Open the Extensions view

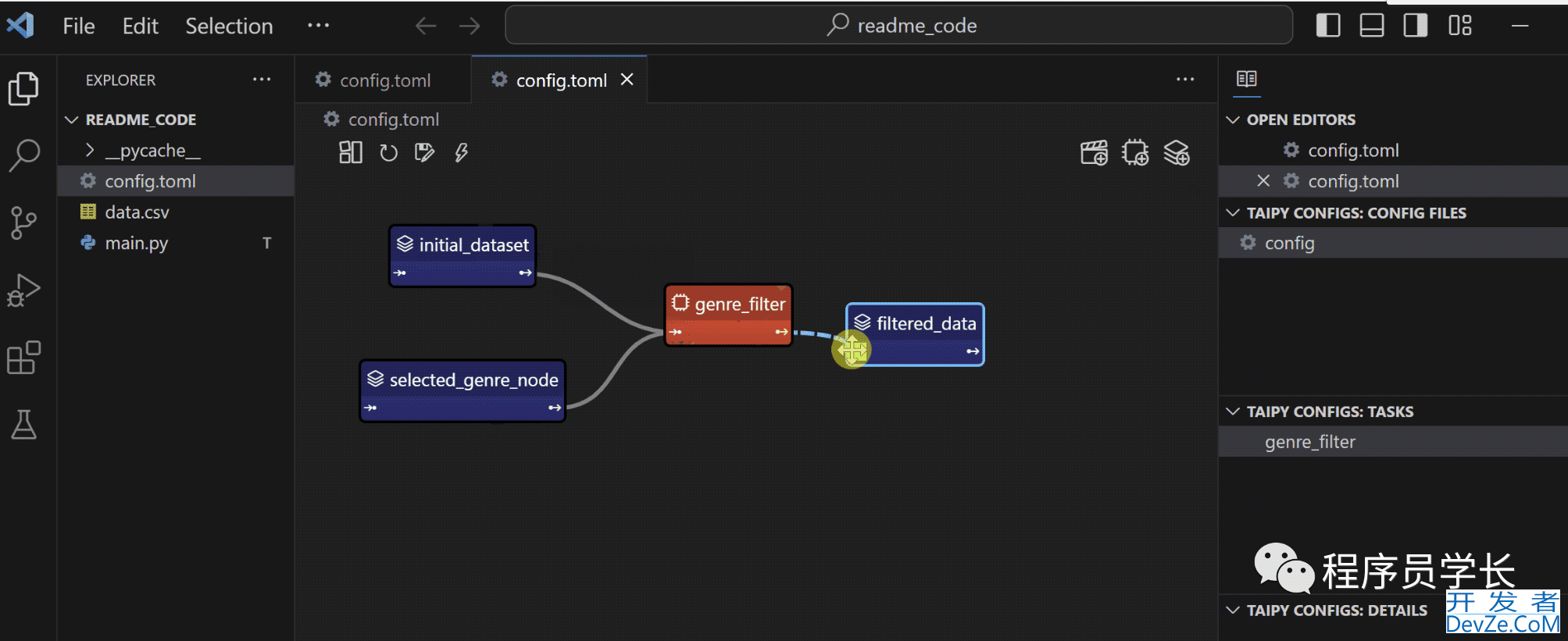[23, 358]
